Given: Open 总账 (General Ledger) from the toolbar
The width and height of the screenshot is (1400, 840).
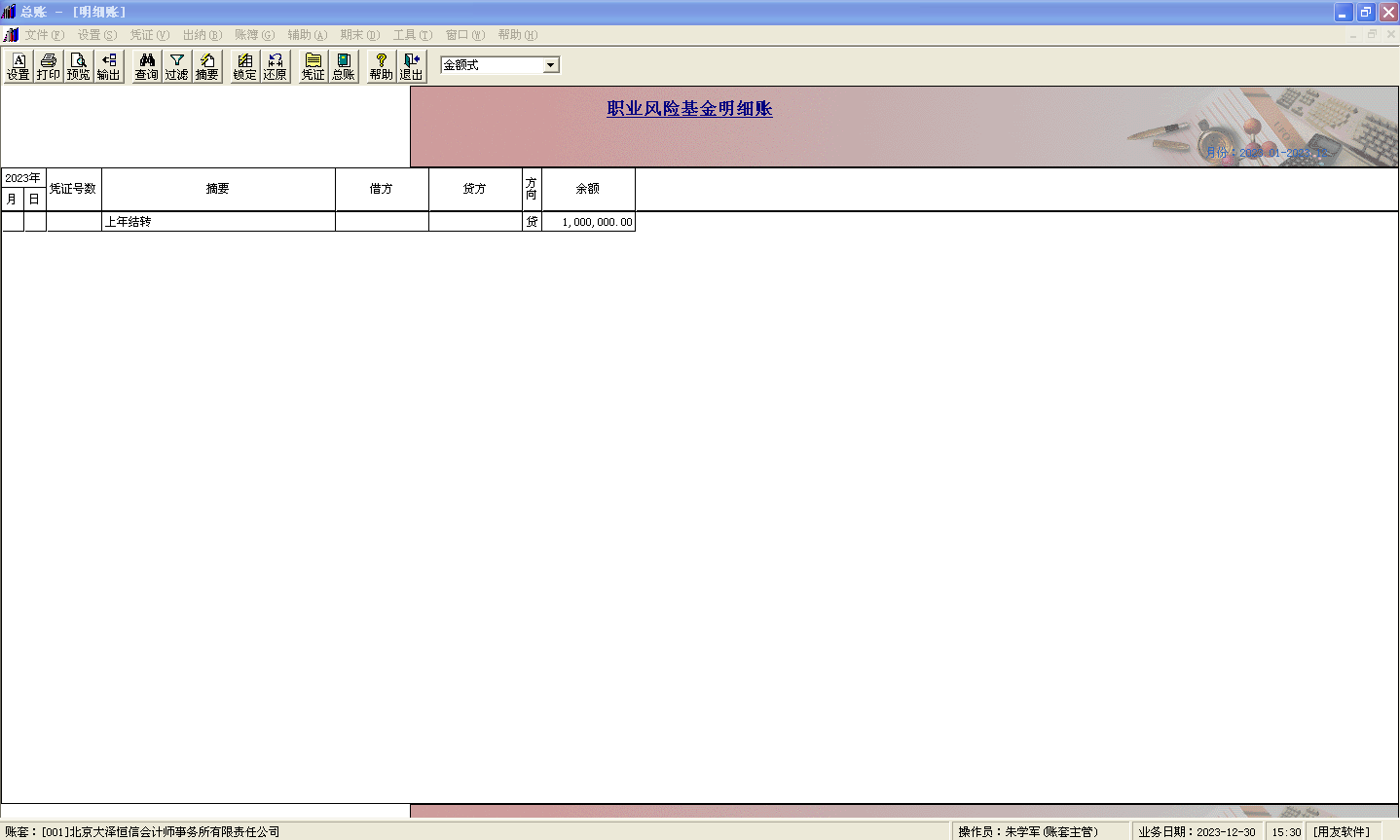Looking at the screenshot, I should [x=344, y=66].
